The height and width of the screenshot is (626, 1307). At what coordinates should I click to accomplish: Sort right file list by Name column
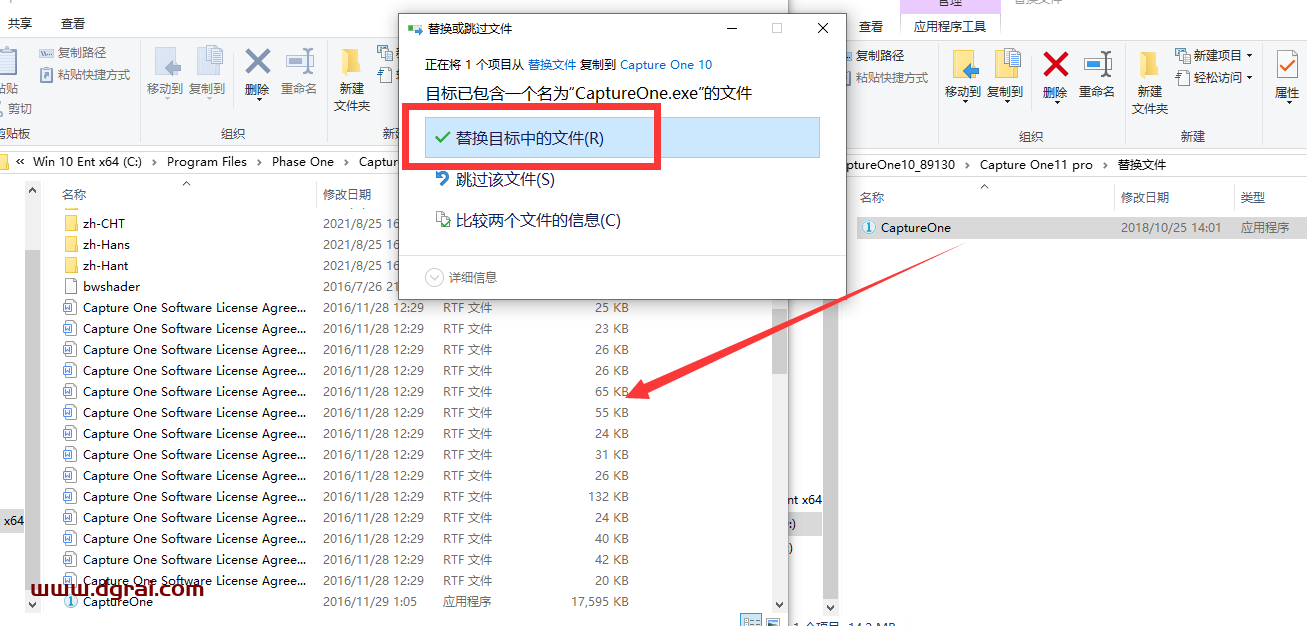pos(872,197)
